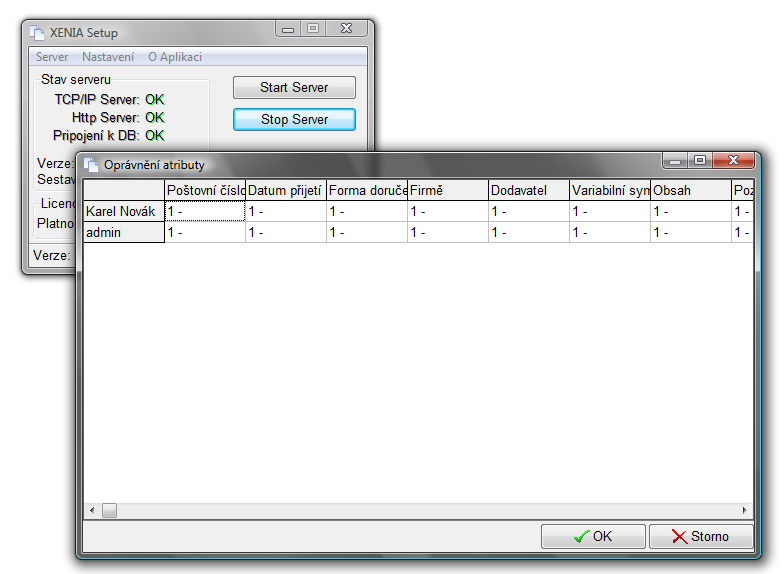Select the admin row header
The height and width of the screenshot is (574, 784).
point(124,232)
